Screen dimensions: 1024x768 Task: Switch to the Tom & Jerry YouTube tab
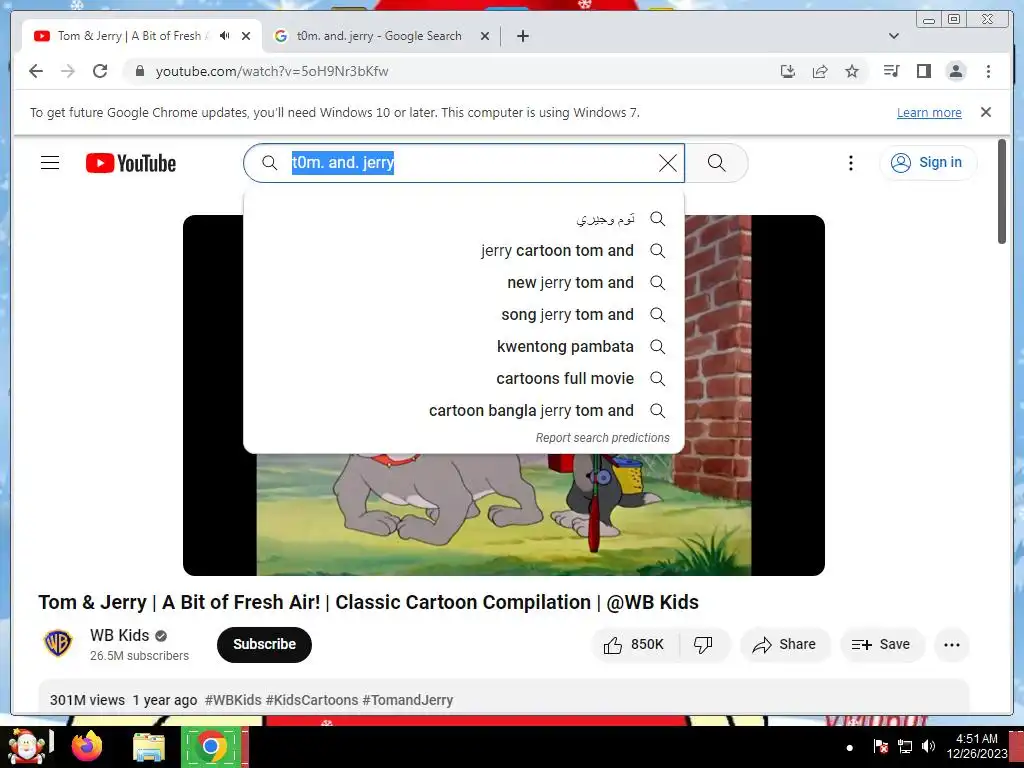(131, 36)
